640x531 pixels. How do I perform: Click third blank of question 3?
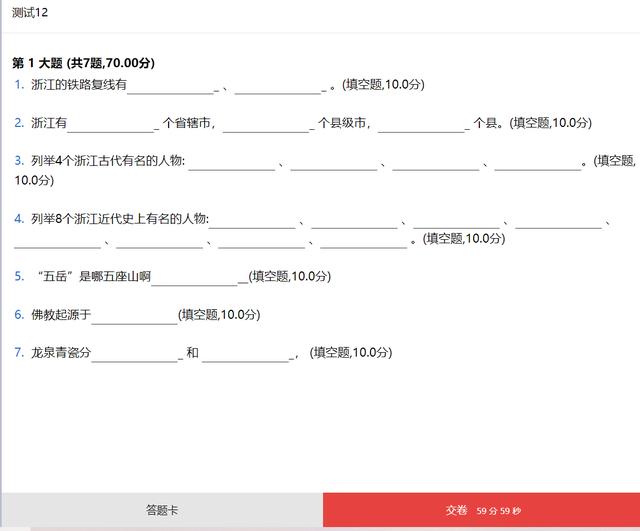pyautogui.click(x=436, y=162)
